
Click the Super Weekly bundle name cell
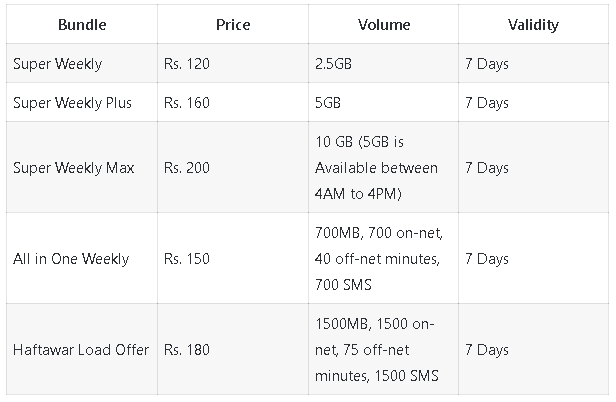tap(58, 64)
